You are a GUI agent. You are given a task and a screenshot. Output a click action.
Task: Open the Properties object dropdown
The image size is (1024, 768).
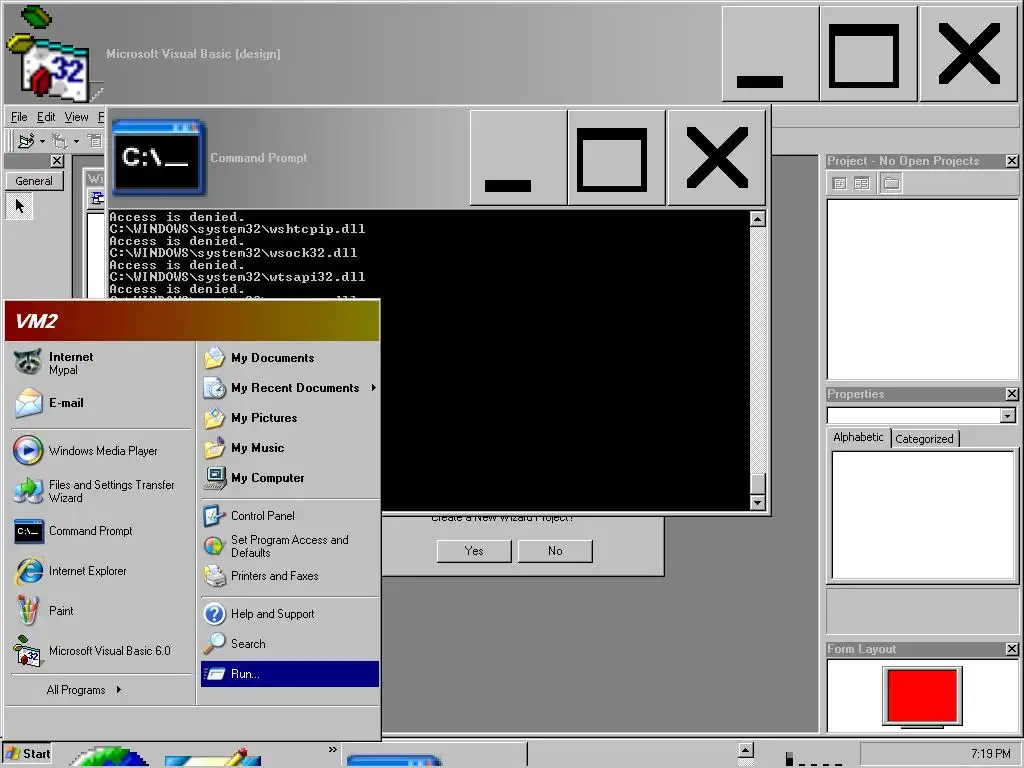[1008, 416]
